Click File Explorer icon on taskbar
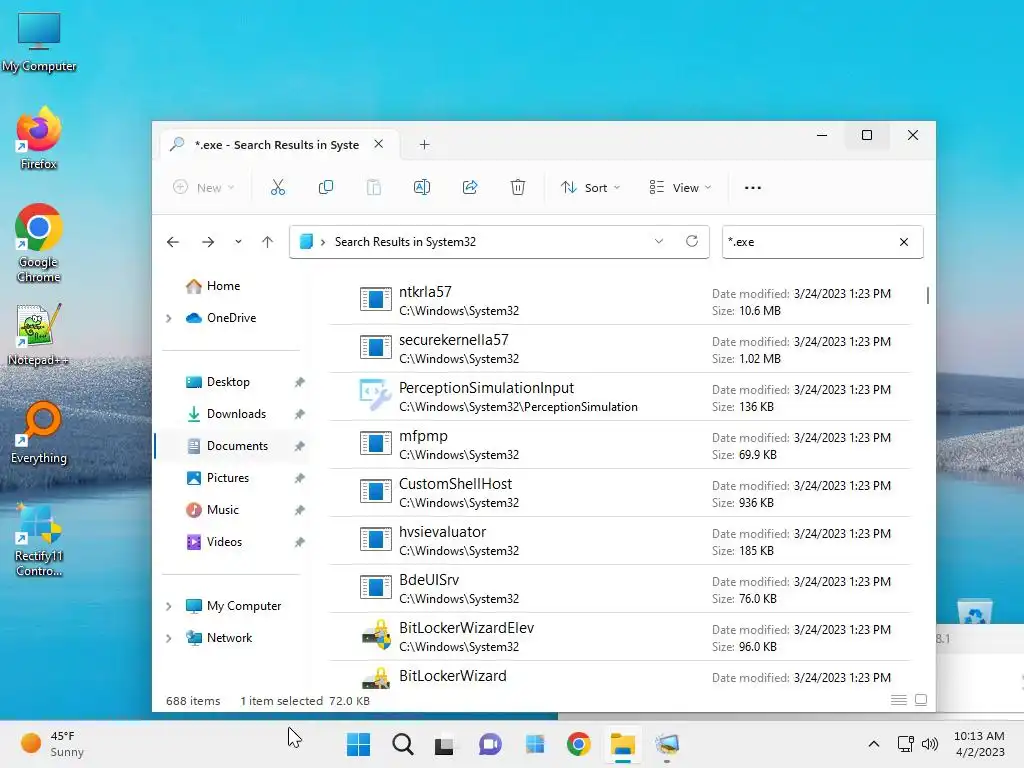Viewport: 1024px width, 768px height. [x=622, y=744]
